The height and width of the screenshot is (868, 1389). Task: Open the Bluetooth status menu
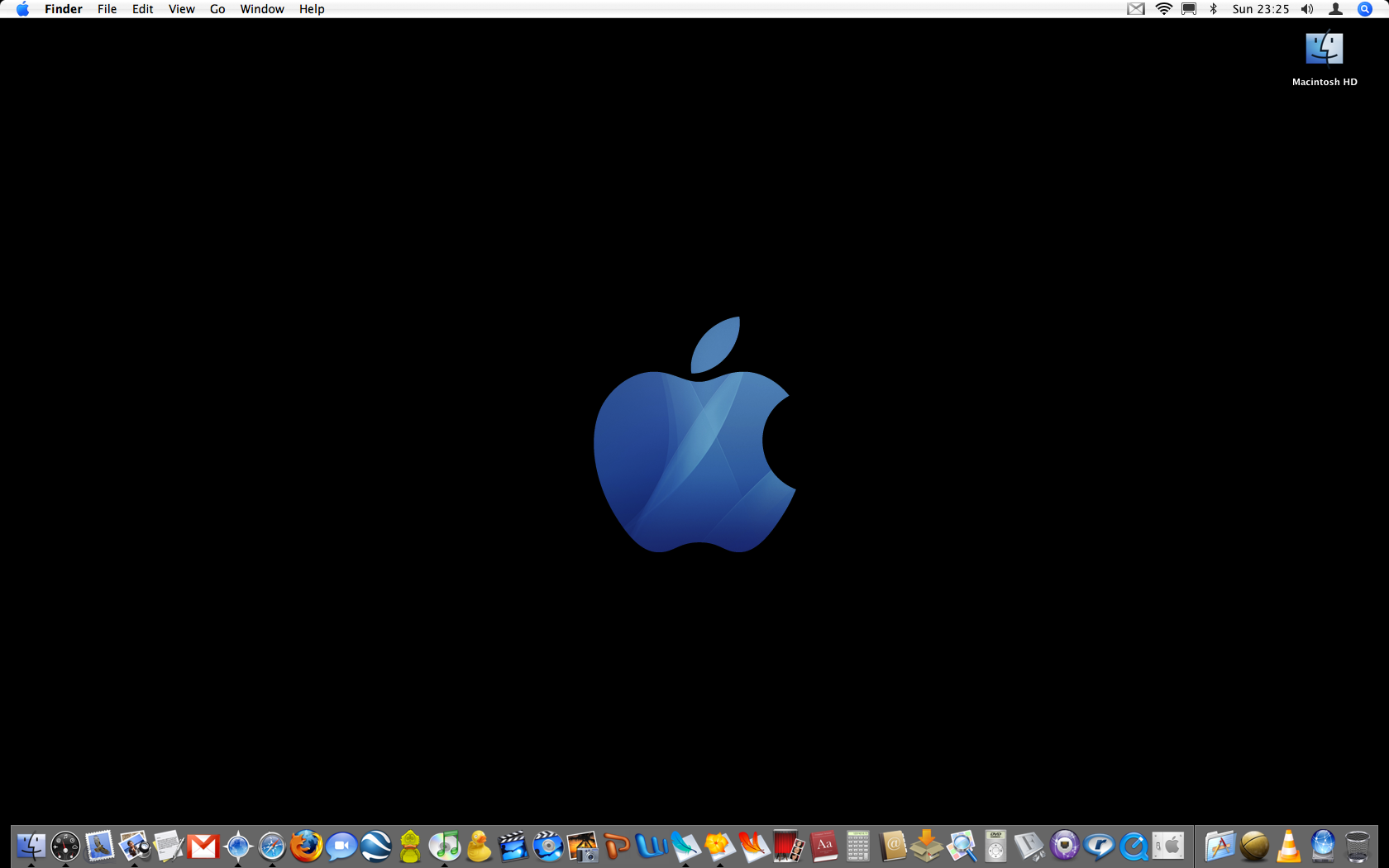tap(1214, 9)
